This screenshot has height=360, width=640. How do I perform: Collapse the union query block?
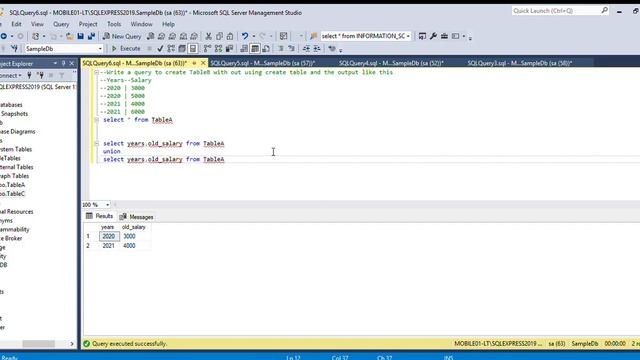[x=96, y=143]
